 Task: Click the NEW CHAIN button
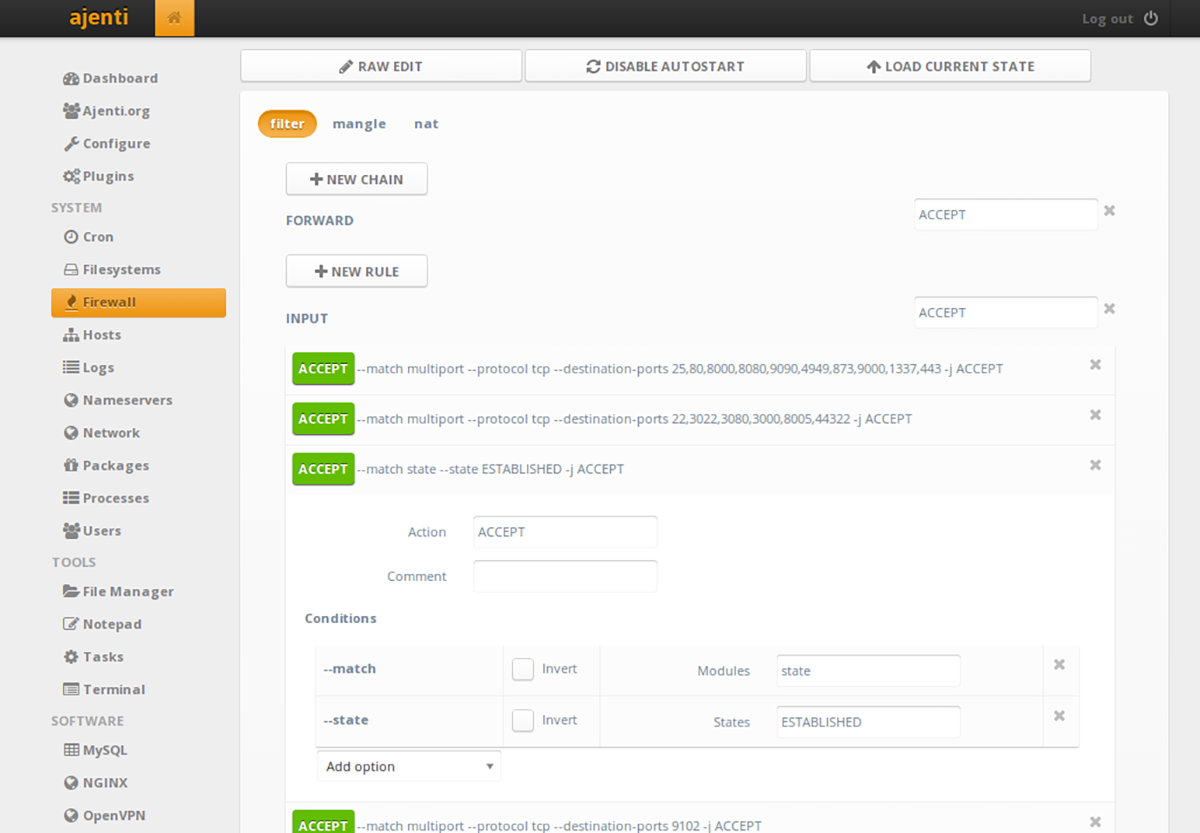(356, 178)
